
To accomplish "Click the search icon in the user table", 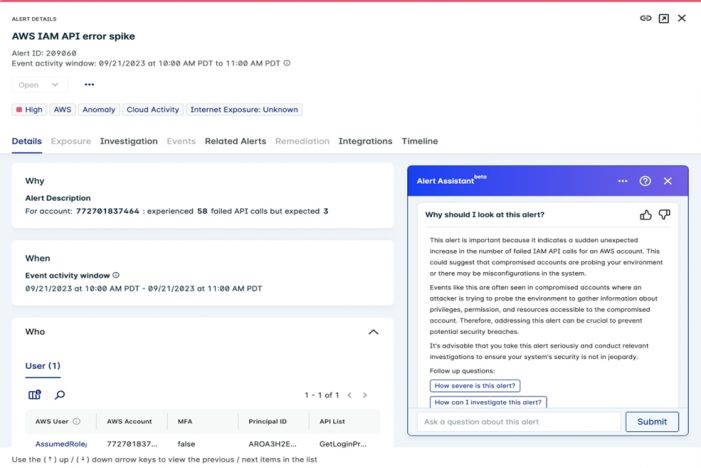I will [x=59, y=395].
